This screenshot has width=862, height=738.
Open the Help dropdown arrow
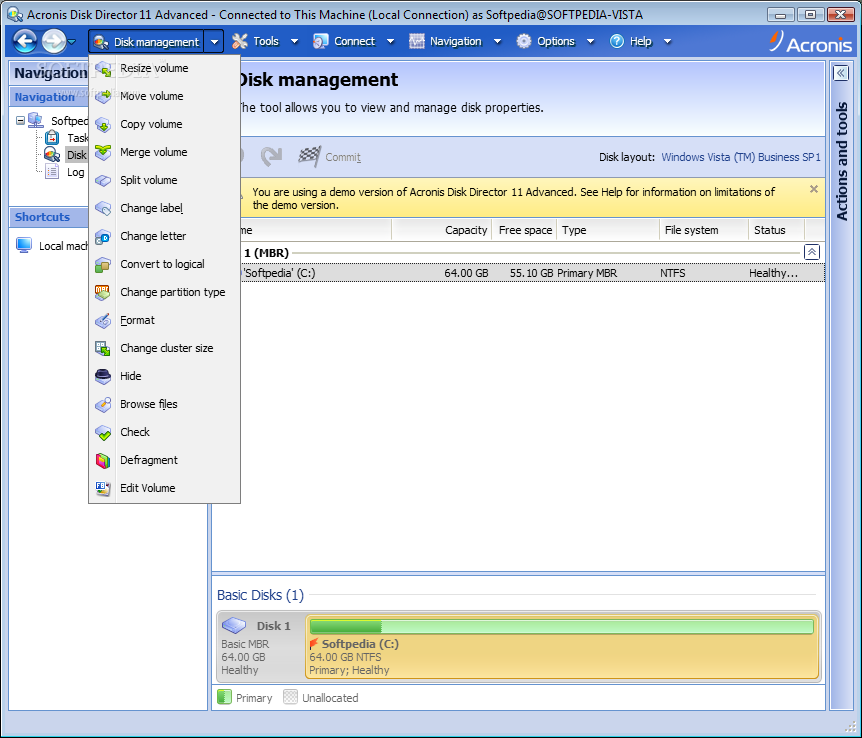pos(667,41)
